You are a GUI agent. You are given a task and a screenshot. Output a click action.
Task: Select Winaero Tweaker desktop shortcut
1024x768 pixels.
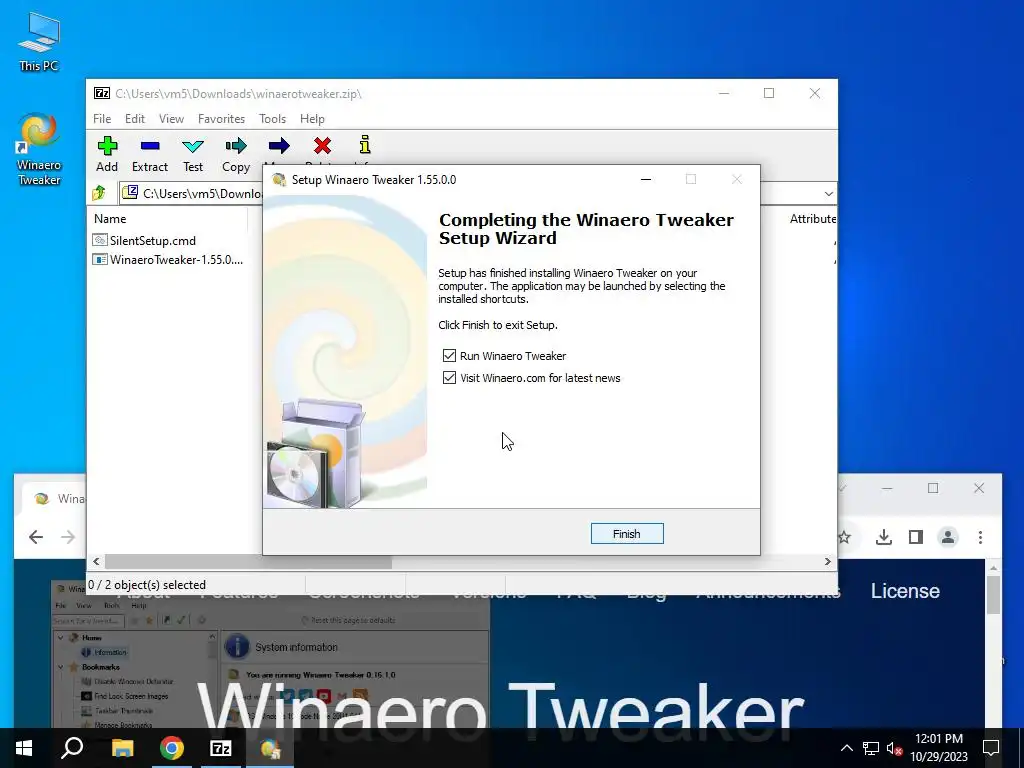click(x=39, y=150)
